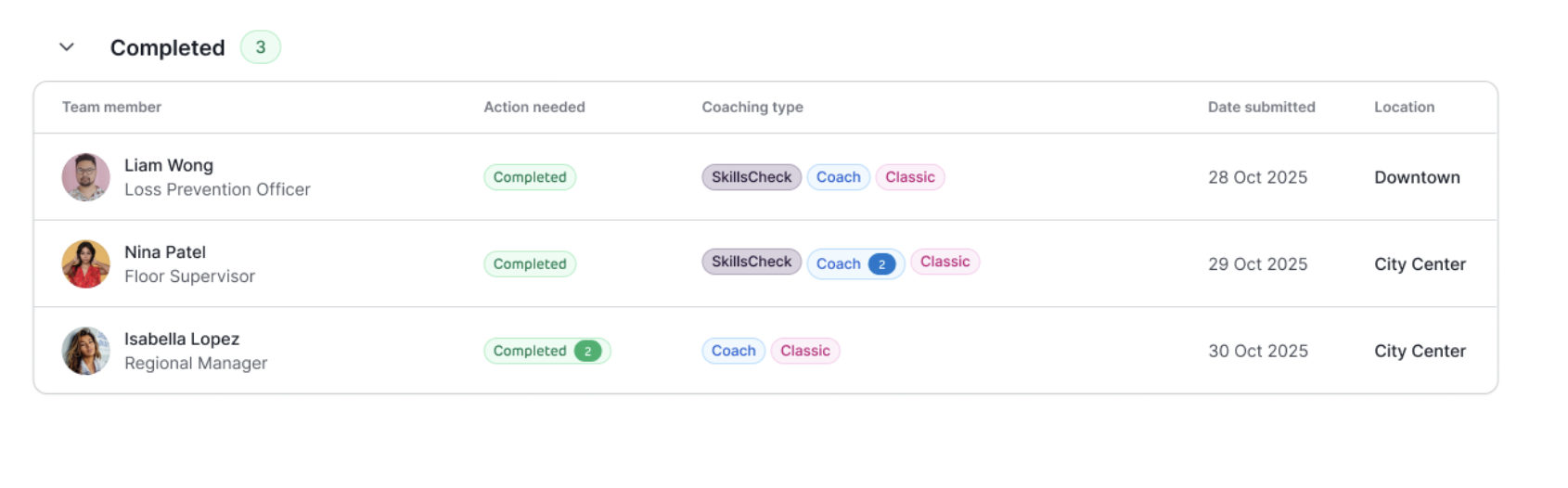
Task: Select Classic tag in Isabella Lopez's row
Action: (804, 351)
